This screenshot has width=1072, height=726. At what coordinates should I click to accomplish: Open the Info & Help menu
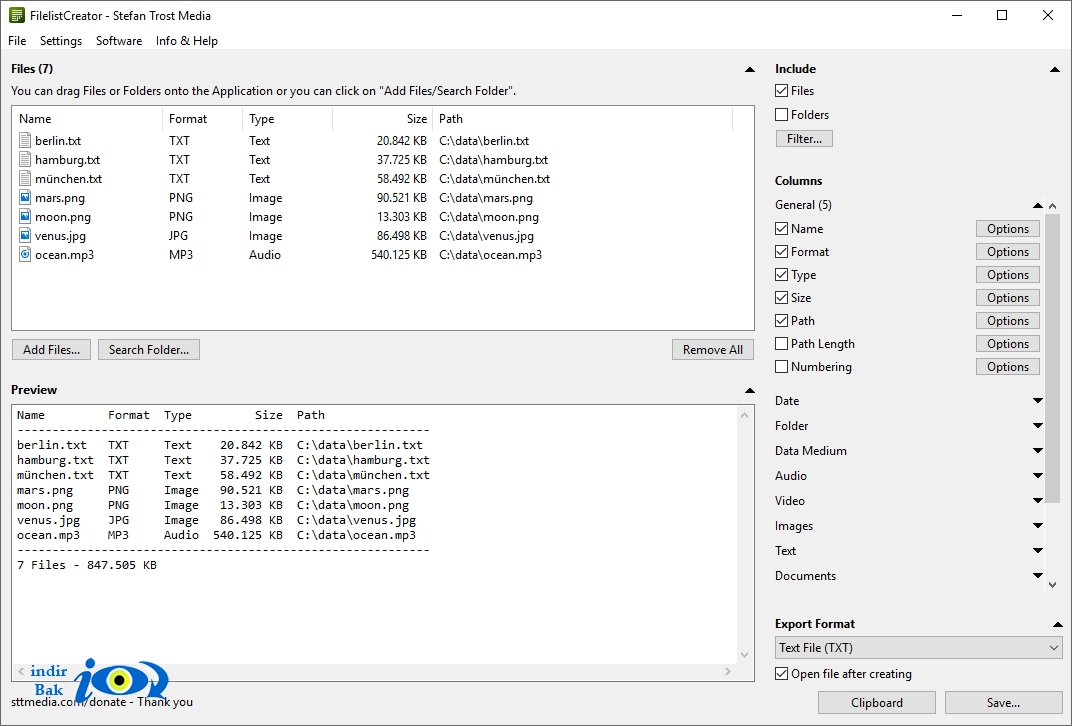(x=187, y=40)
